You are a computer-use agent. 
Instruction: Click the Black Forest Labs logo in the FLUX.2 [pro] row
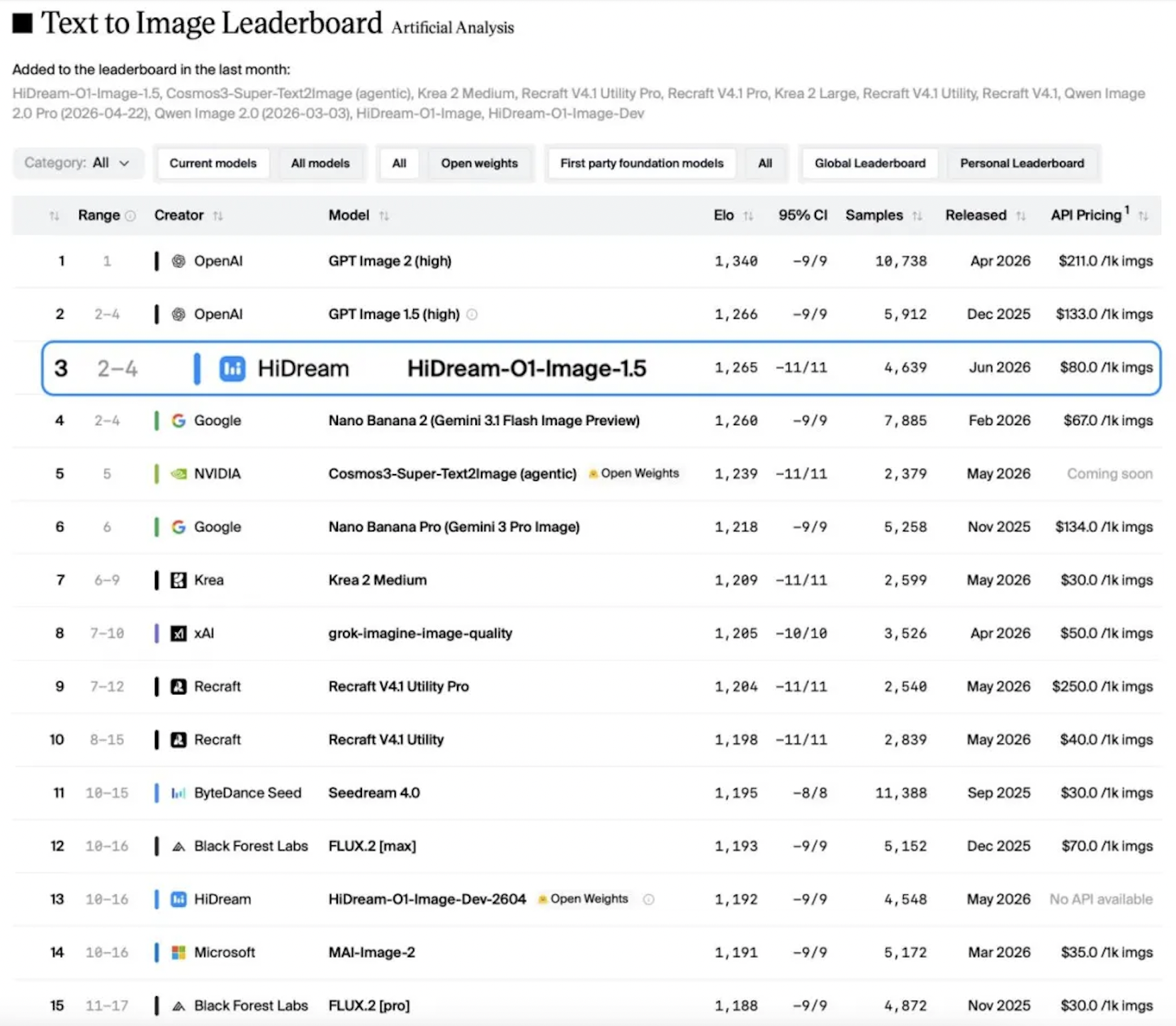179,1005
